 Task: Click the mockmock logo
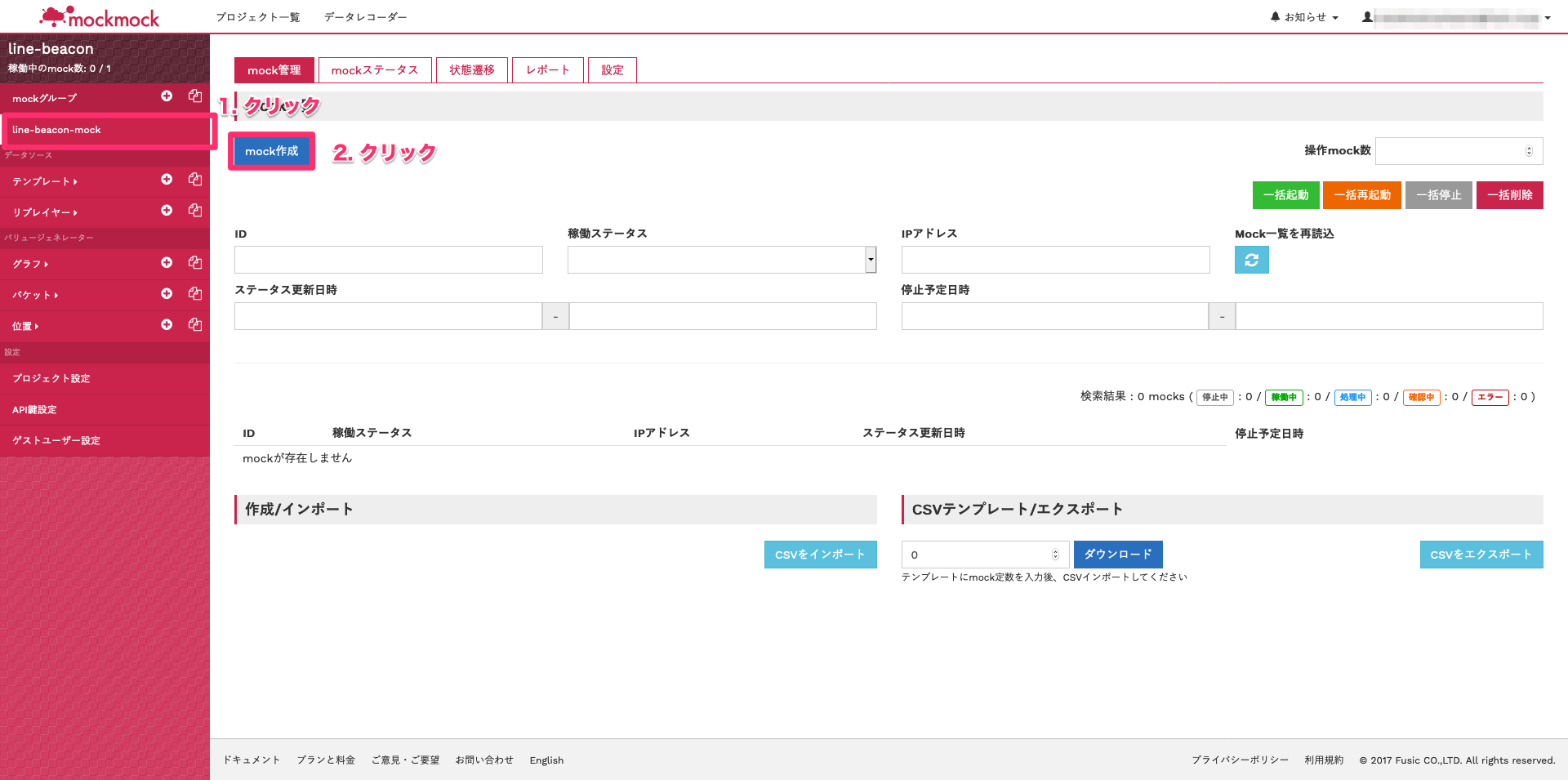click(100, 16)
